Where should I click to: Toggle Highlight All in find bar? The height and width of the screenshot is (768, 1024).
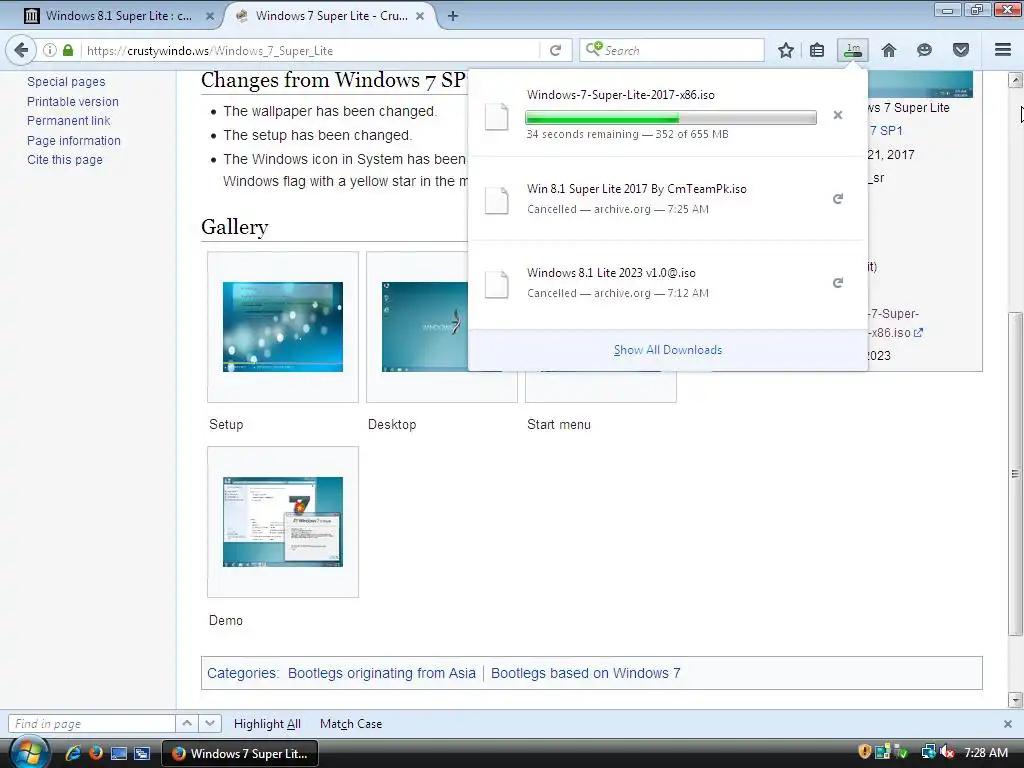267,724
